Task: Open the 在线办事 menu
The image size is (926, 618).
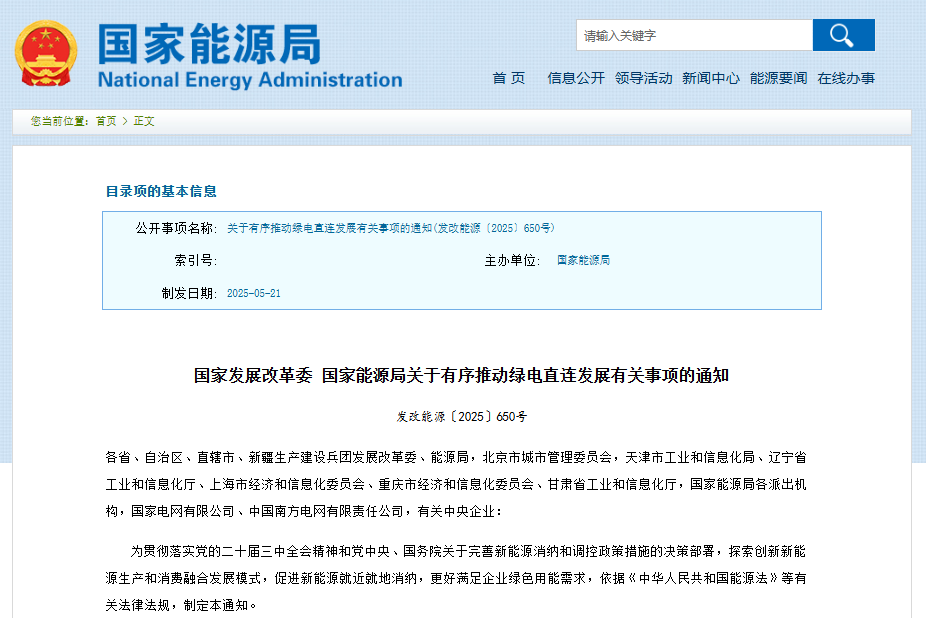Action: coord(846,77)
